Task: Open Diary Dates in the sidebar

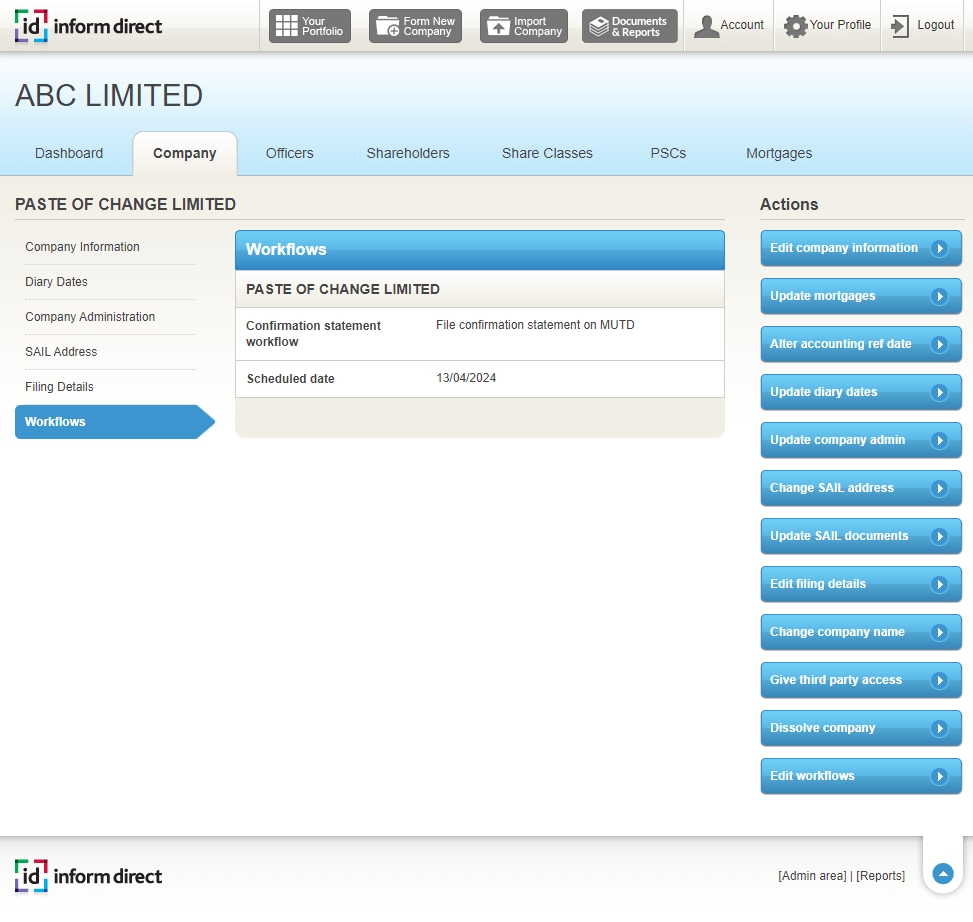Action: click(56, 282)
